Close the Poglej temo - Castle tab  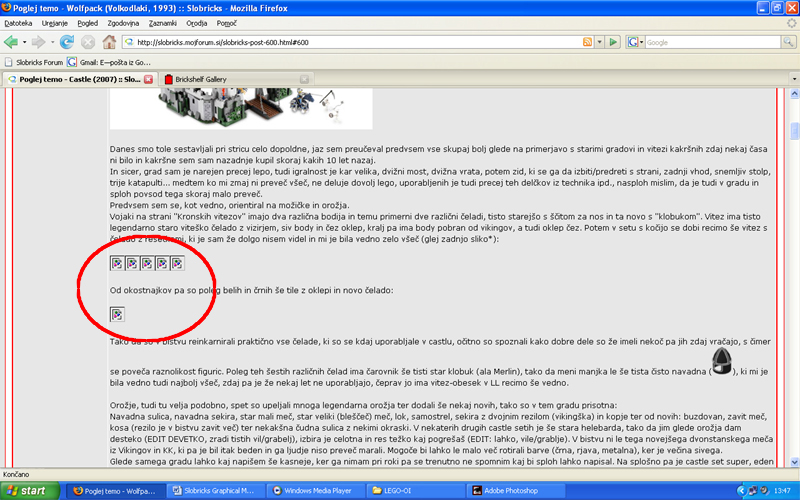148,79
